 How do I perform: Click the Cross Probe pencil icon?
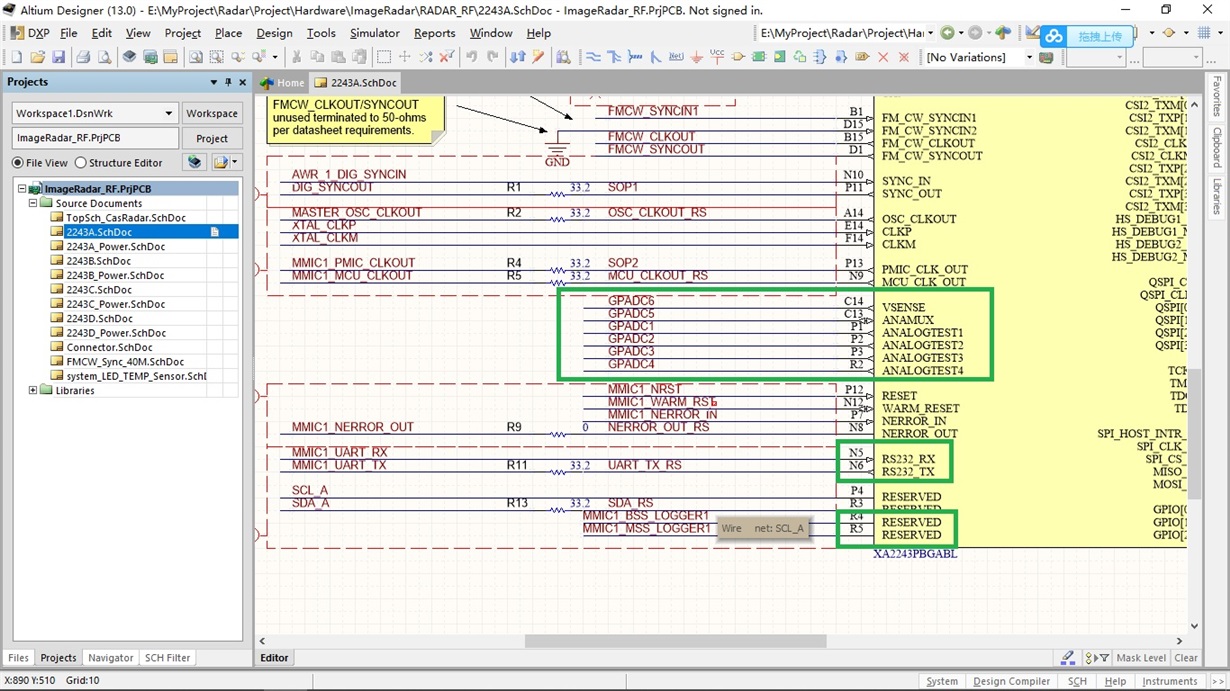tap(538, 57)
